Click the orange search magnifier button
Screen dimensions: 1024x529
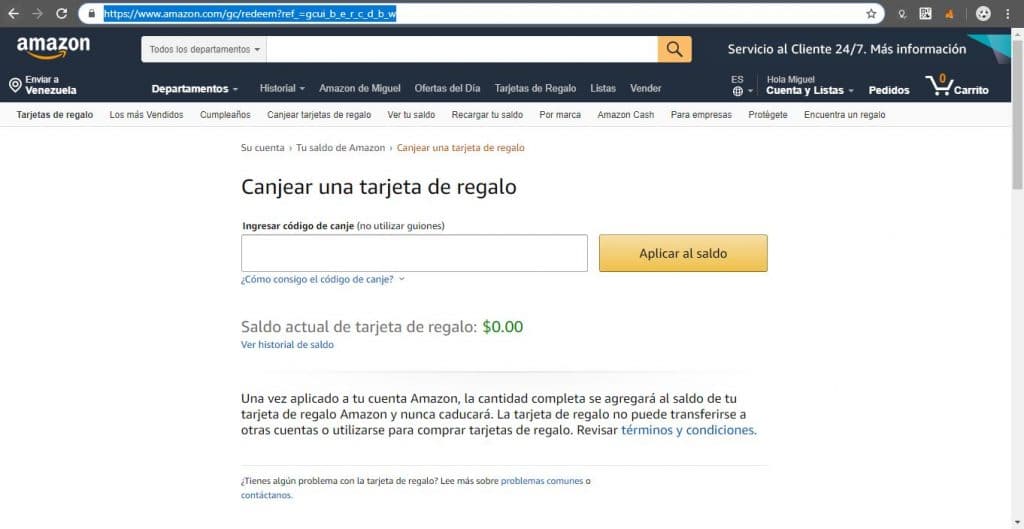(x=675, y=49)
